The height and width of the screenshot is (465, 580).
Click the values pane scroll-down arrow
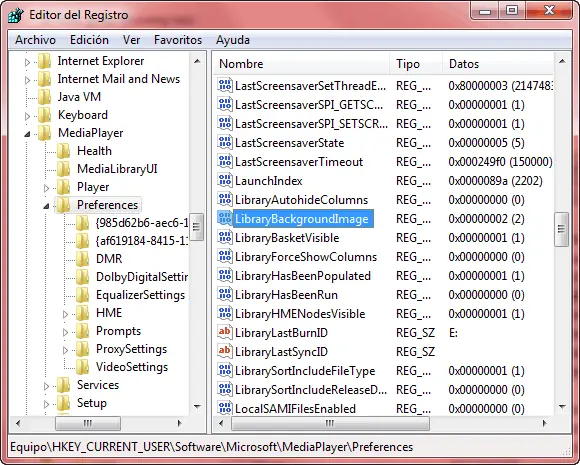pos(562,407)
